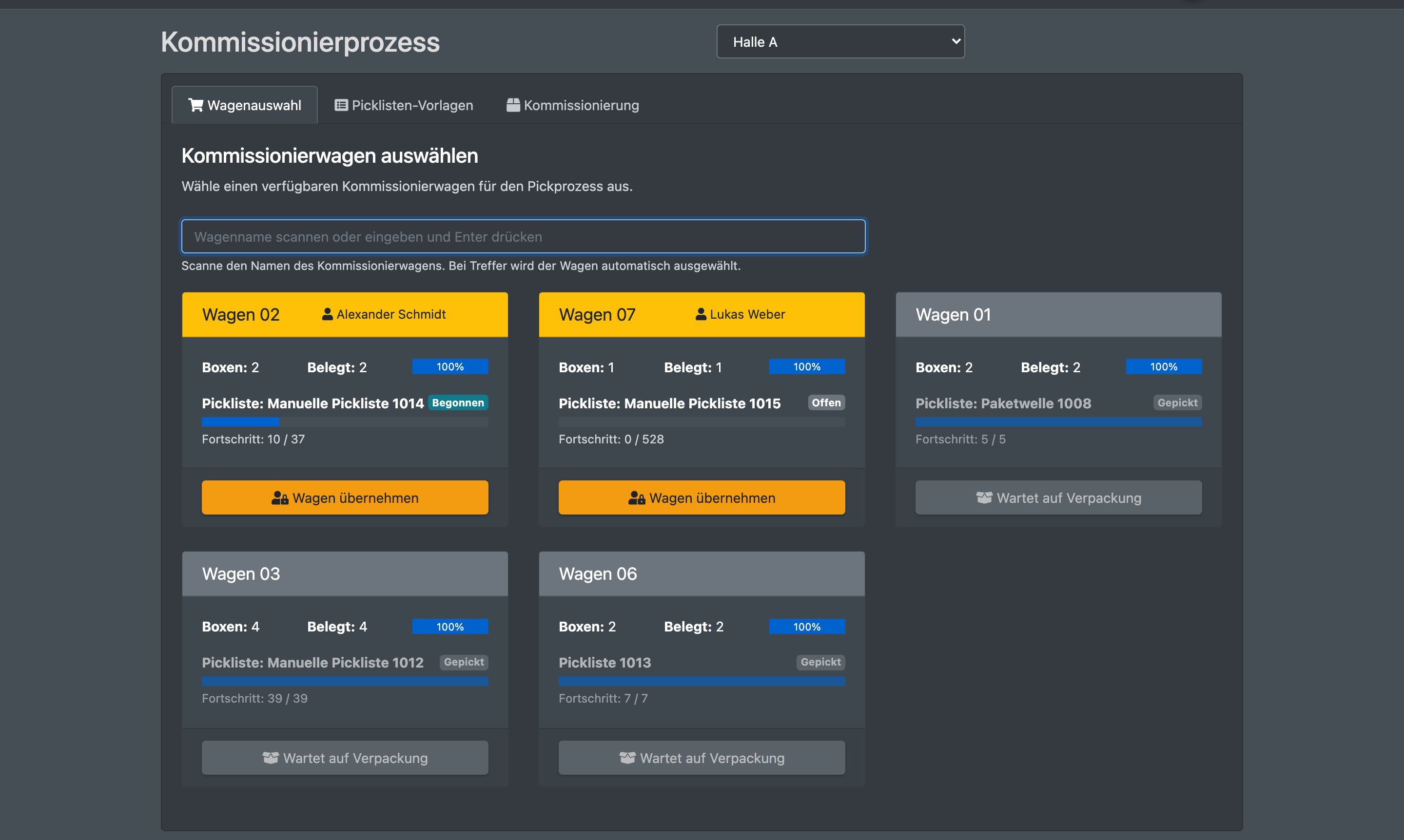Screen dimensions: 1404x840
Task: Click the 100% occupancy bar on Wagen 01
Action: tap(1164, 367)
